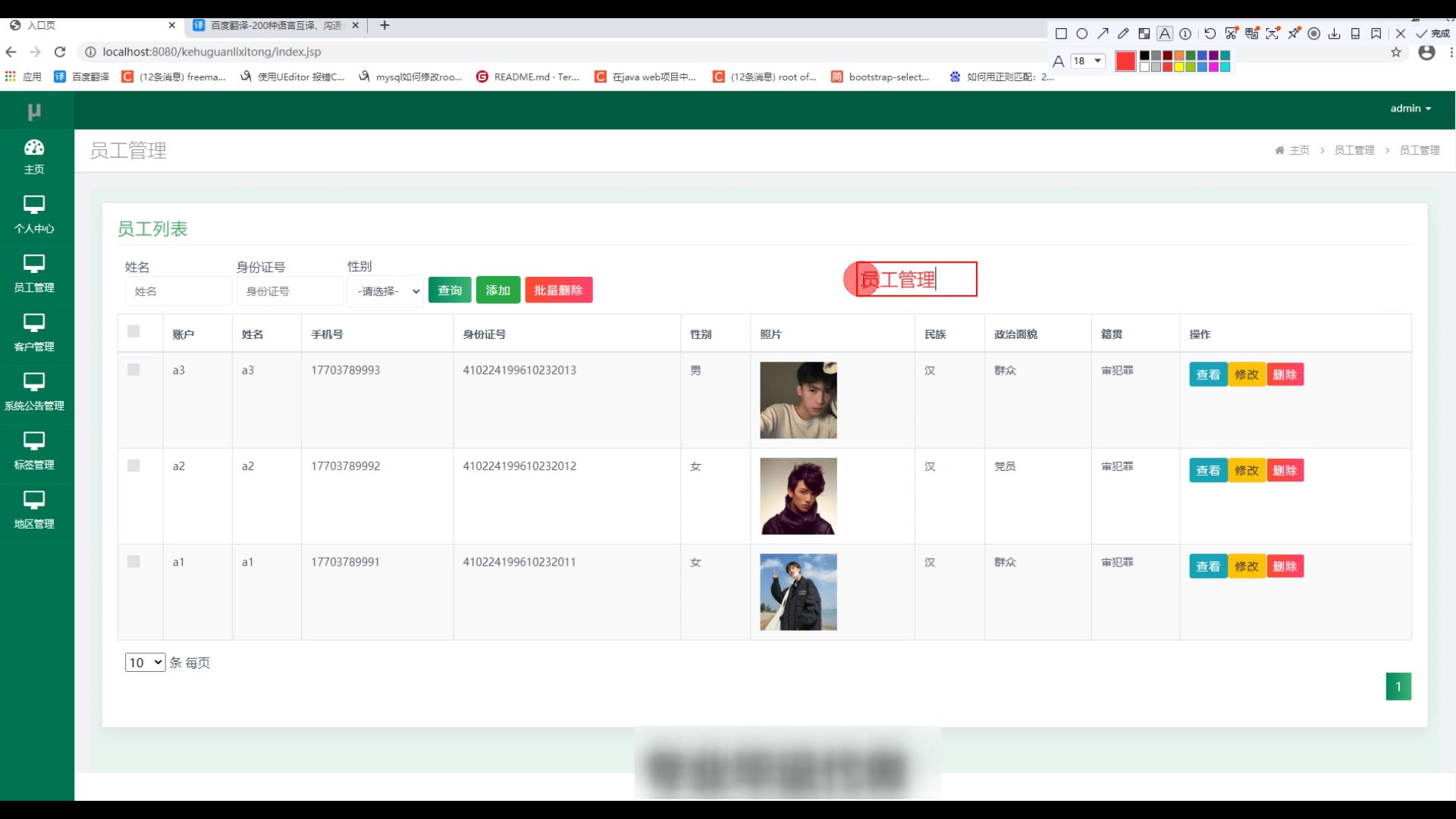Click the text recognition OCR icon

(x=1272, y=33)
